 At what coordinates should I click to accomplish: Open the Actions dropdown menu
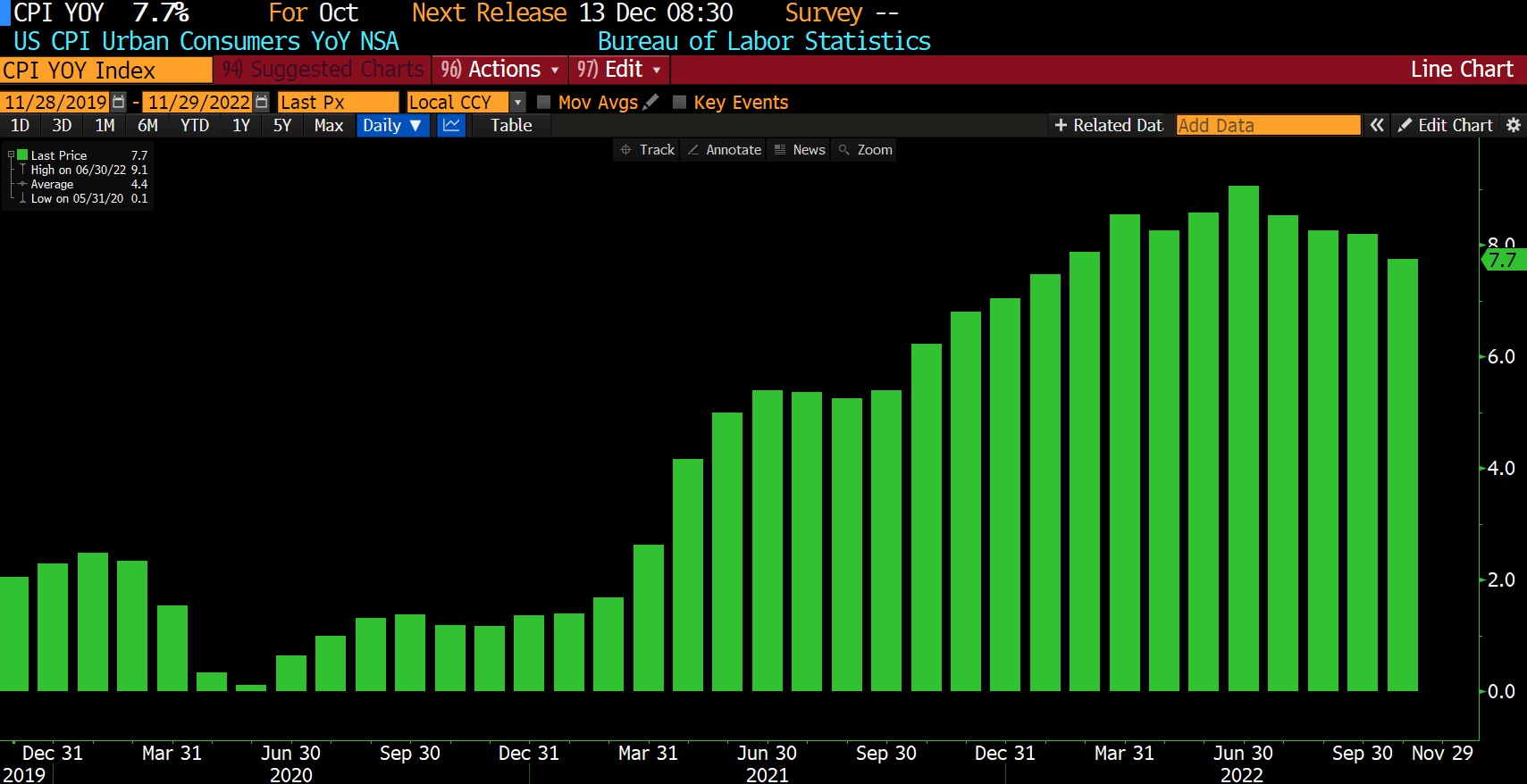[x=499, y=70]
